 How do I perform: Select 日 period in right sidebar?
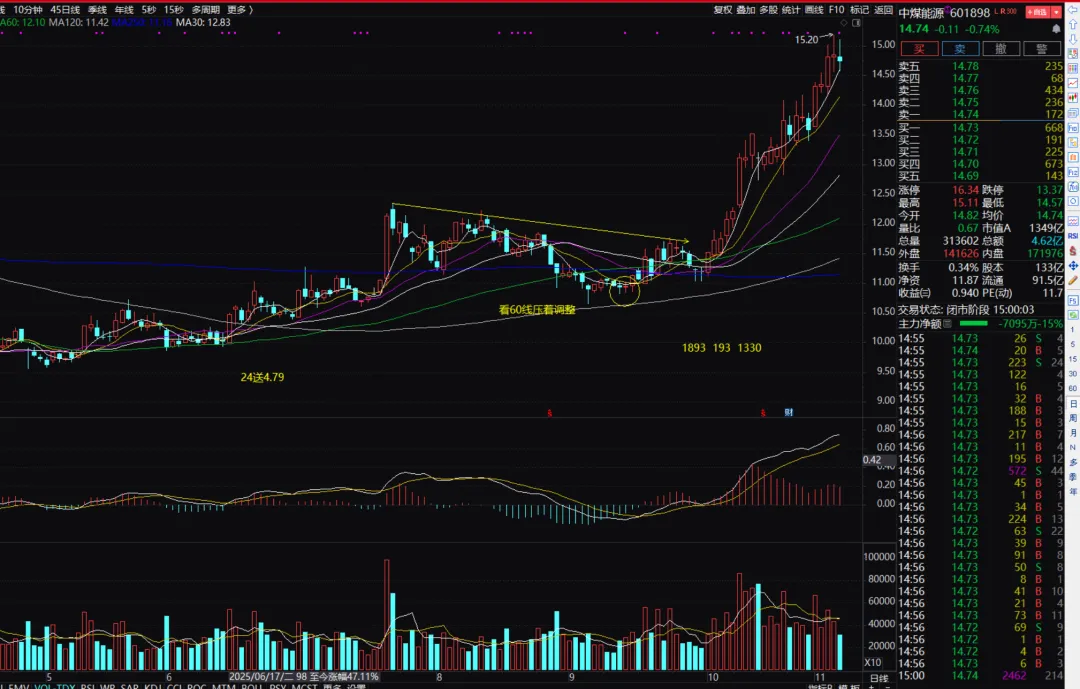click(x=1073, y=404)
